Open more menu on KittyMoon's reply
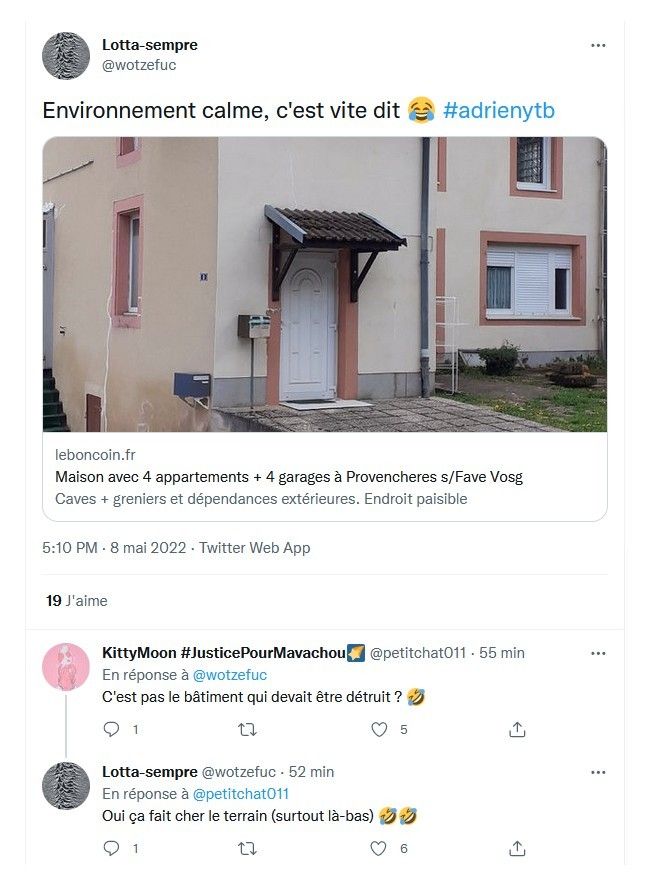The height and width of the screenshot is (888, 657). click(x=598, y=654)
